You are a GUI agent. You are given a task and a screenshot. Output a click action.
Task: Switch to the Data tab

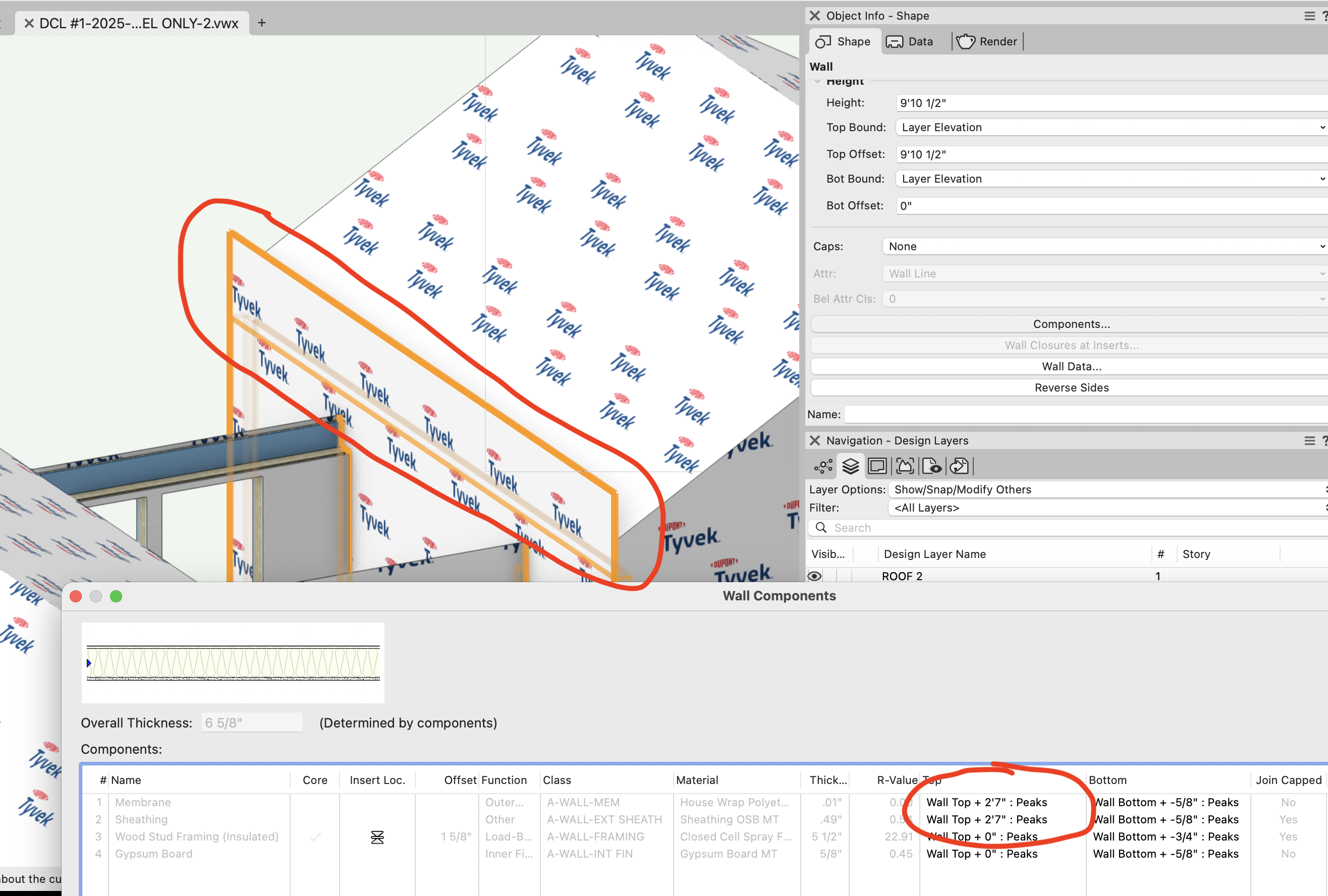(910, 42)
